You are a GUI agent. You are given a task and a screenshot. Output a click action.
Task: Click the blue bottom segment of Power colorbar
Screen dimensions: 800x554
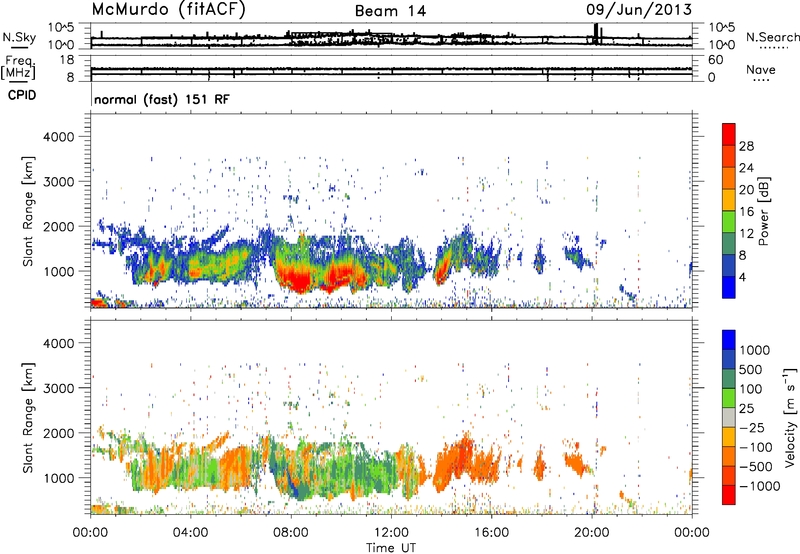click(729, 287)
